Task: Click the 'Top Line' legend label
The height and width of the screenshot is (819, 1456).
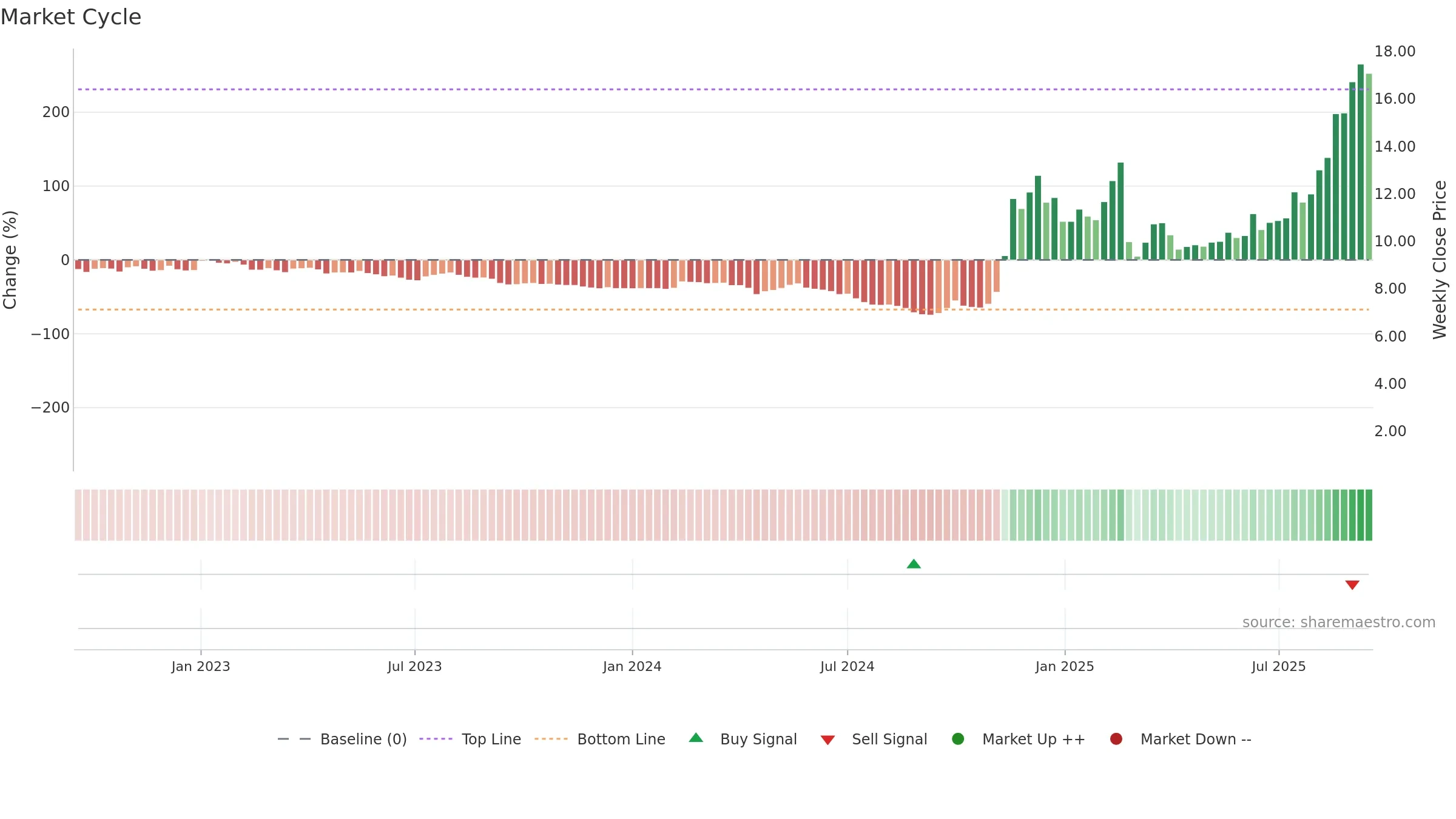Action: pos(491,740)
